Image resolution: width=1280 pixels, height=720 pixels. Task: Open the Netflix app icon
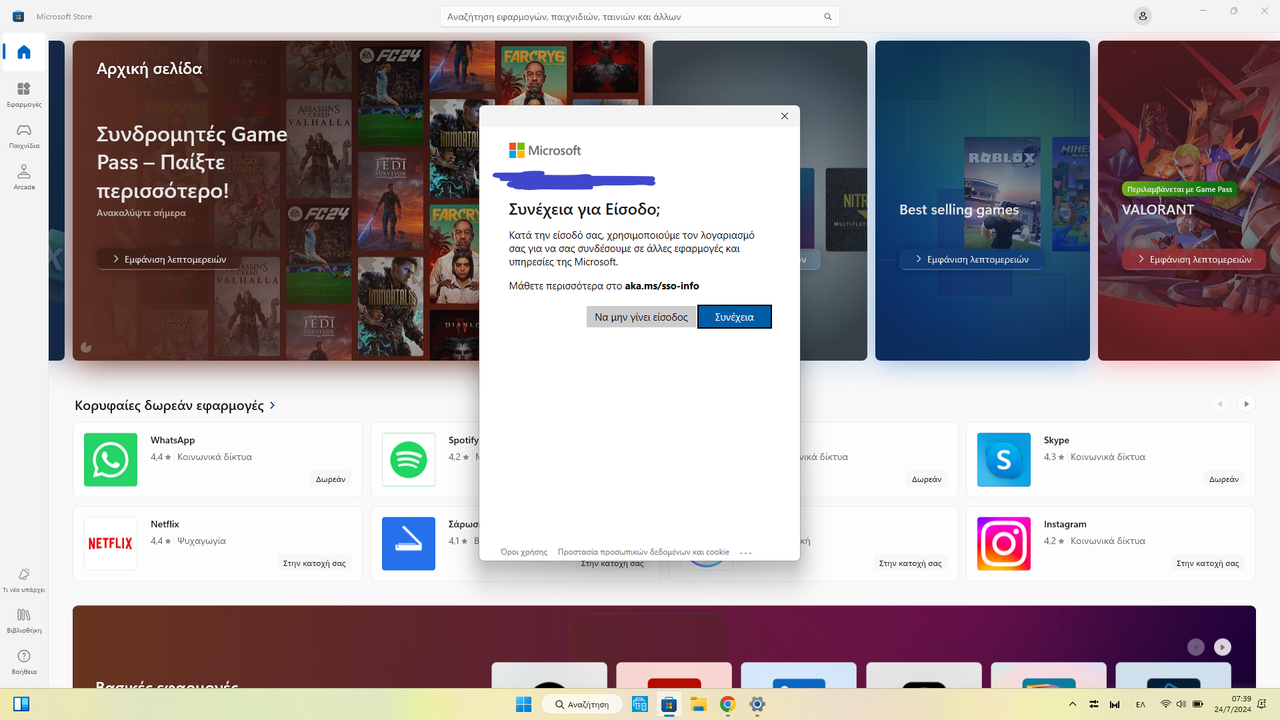[x=110, y=544]
